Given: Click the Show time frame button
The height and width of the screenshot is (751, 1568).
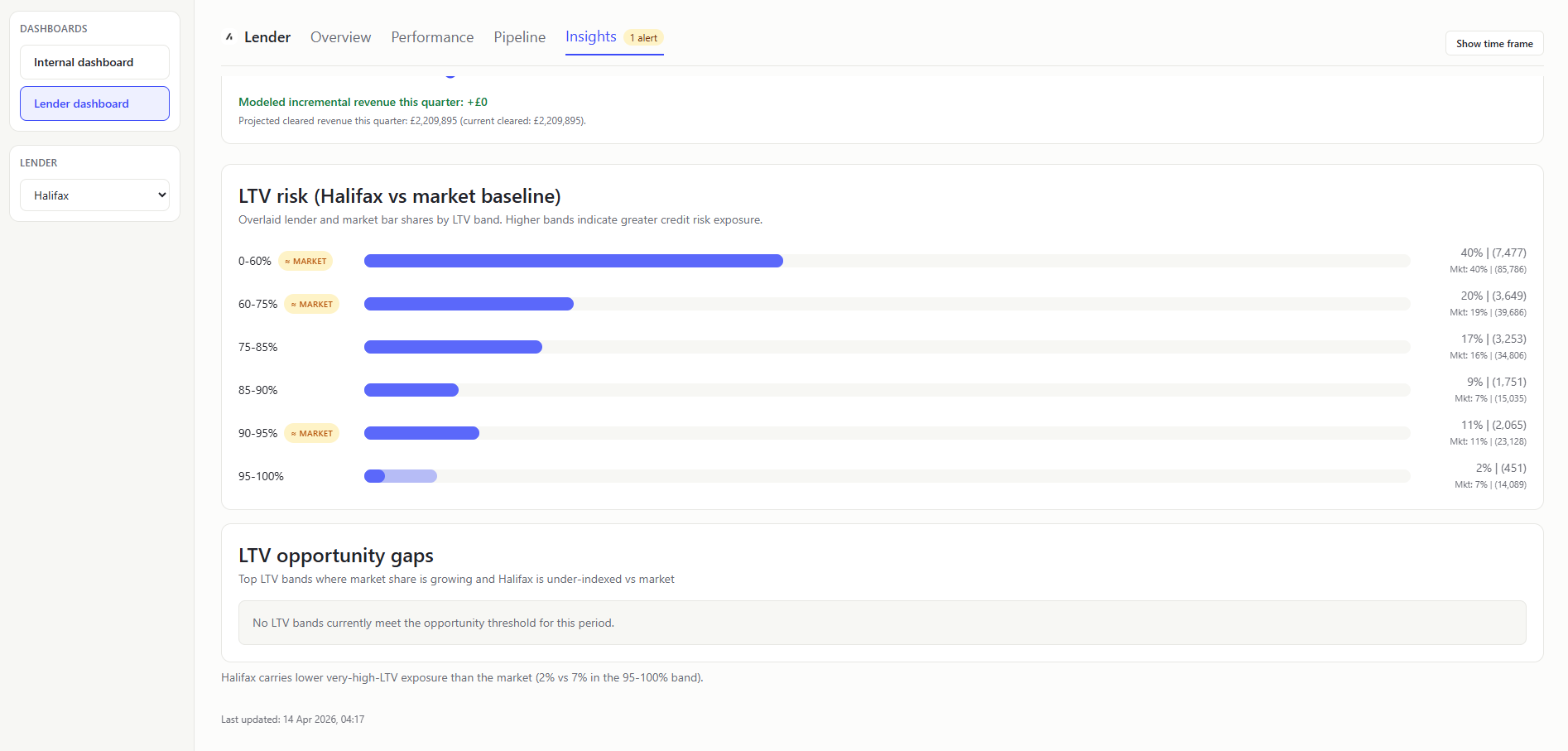Looking at the screenshot, I should coord(1493,43).
